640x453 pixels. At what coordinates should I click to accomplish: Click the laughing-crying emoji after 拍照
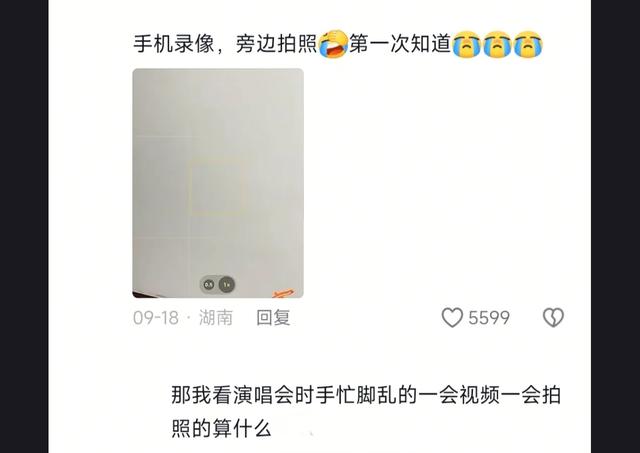pyautogui.click(x=333, y=44)
